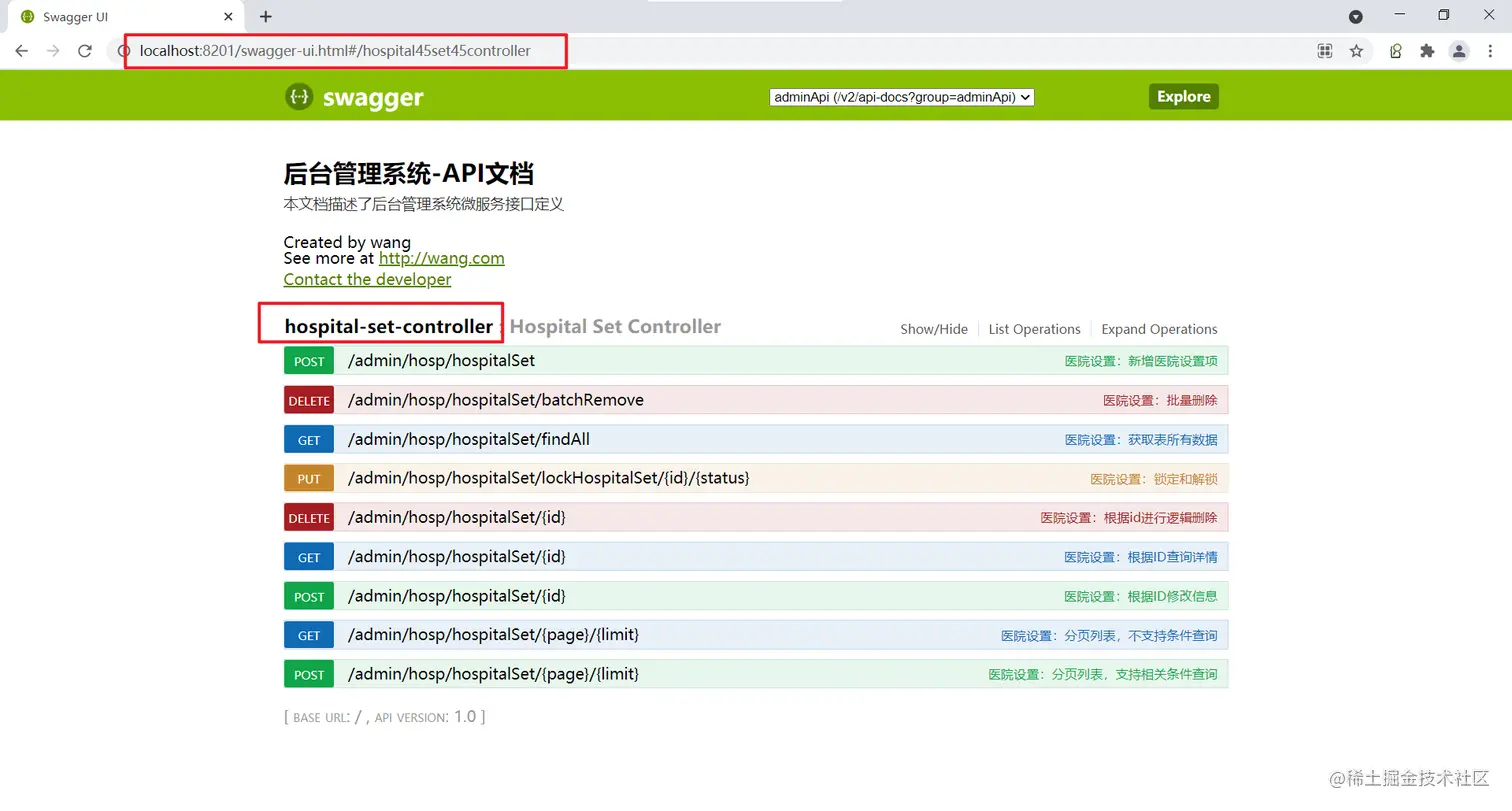Click the PUT badge for lockHospitalSet

coord(309,478)
